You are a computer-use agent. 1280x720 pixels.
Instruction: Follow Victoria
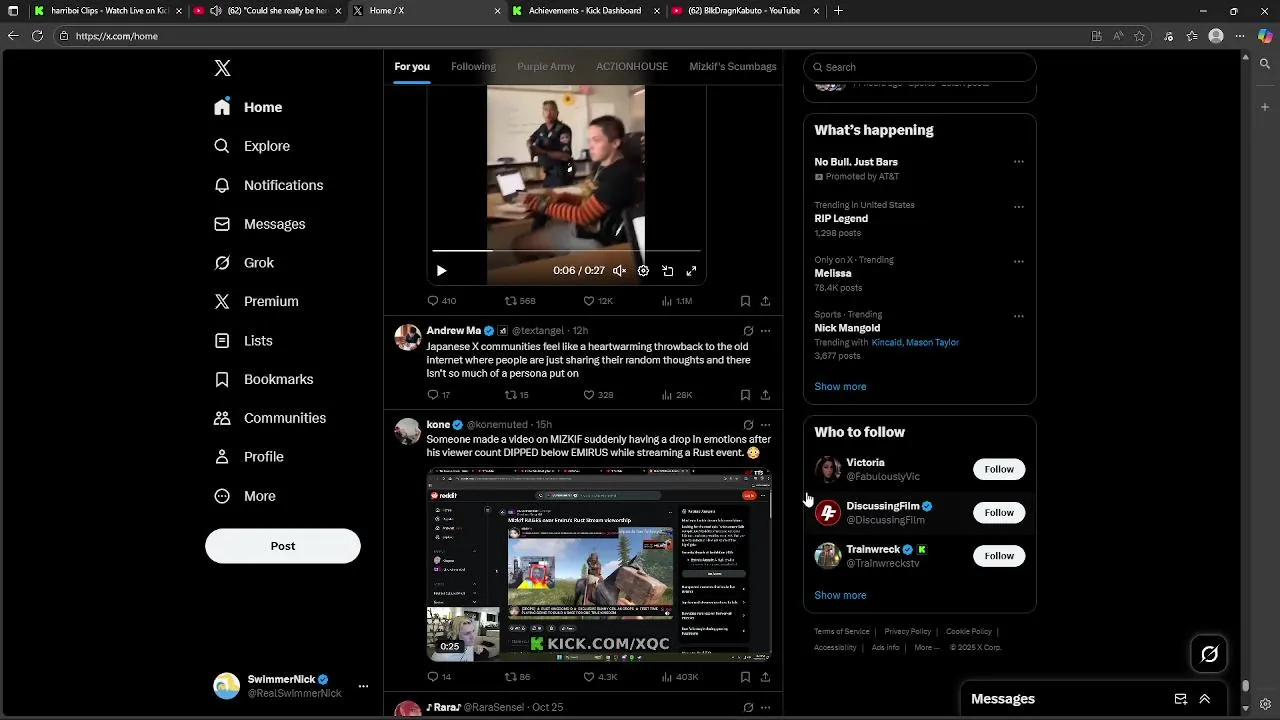click(999, 469)
